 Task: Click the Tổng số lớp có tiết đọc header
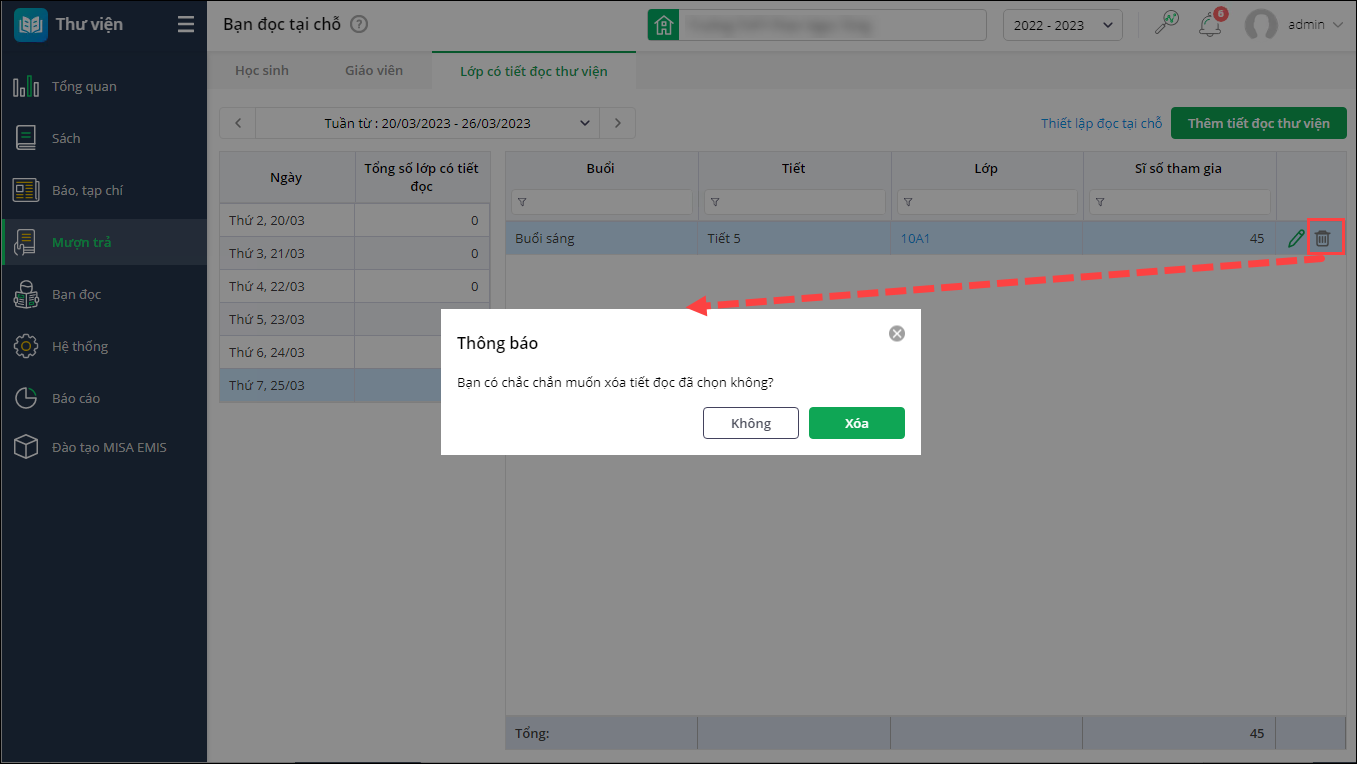[422, 178]
